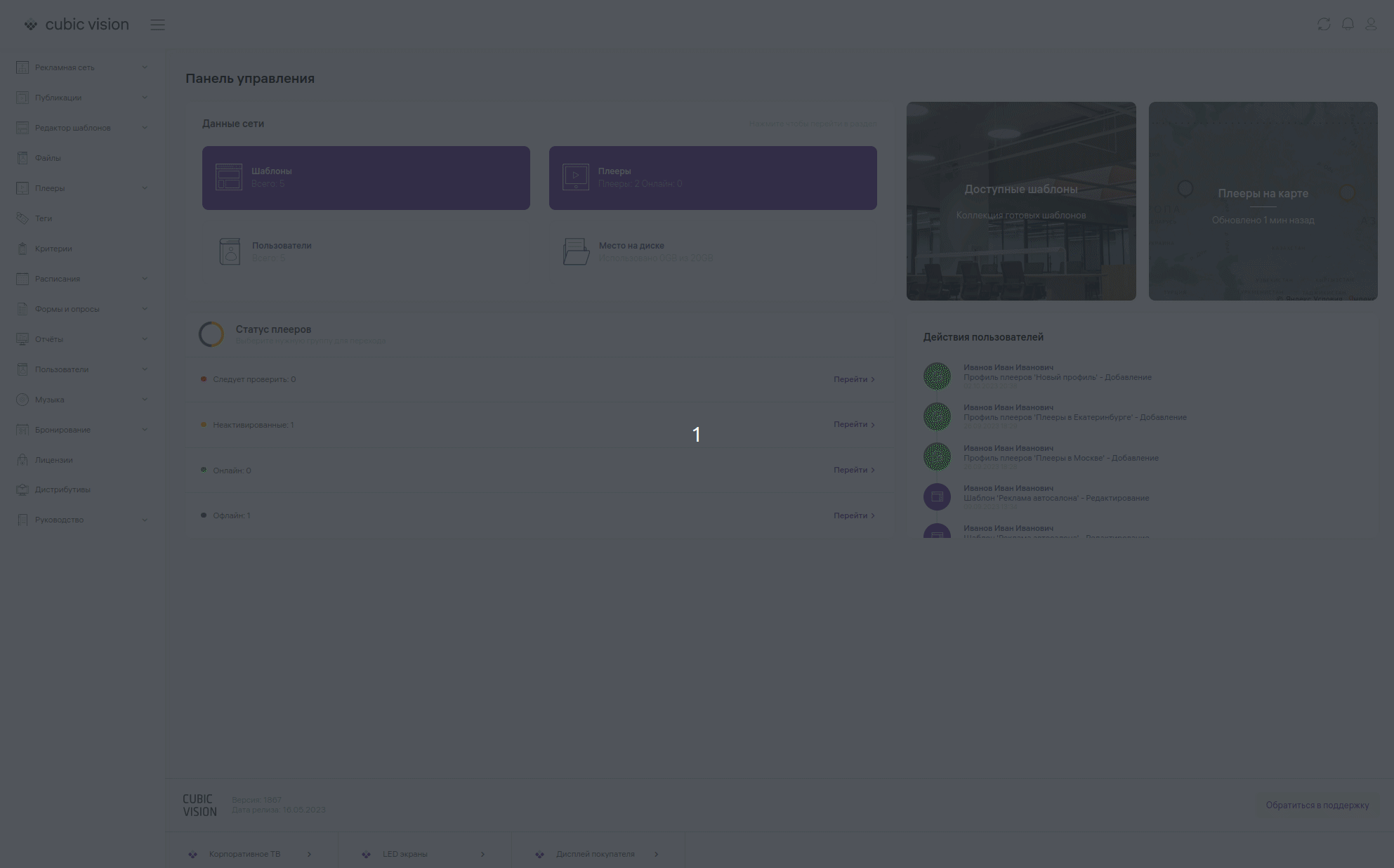1394x868 pixels.
Task: Click Перейти next to Офлайн status
Action: [x=853, y=515]
